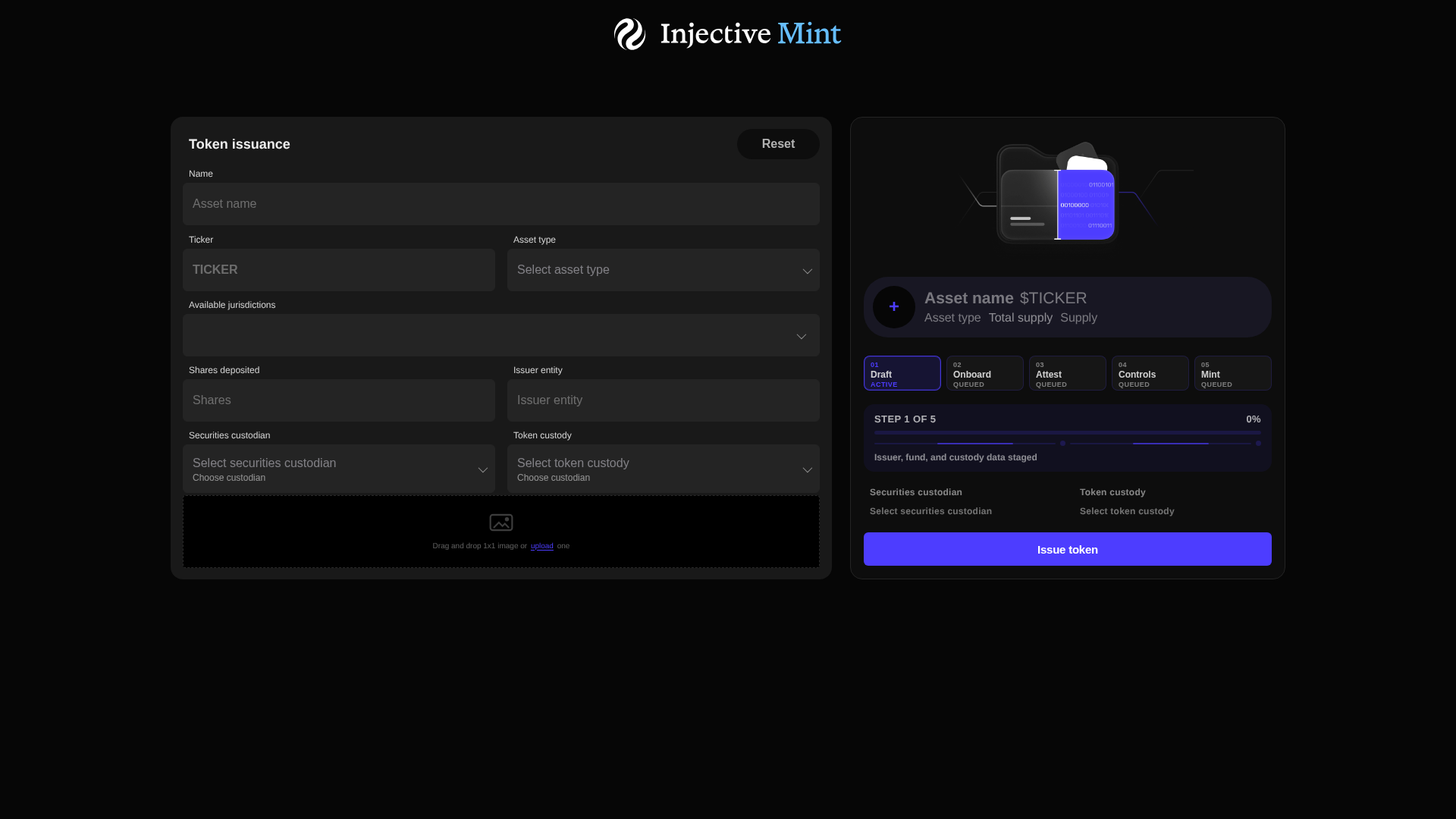
Task: Click the plus icon to add token image
Action: pyautogui.click(x=894, y=307)
